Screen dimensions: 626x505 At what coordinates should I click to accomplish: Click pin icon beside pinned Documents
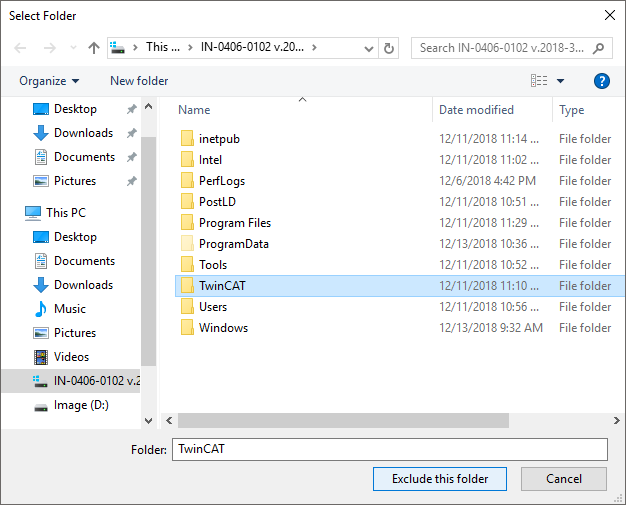(132, 157)
